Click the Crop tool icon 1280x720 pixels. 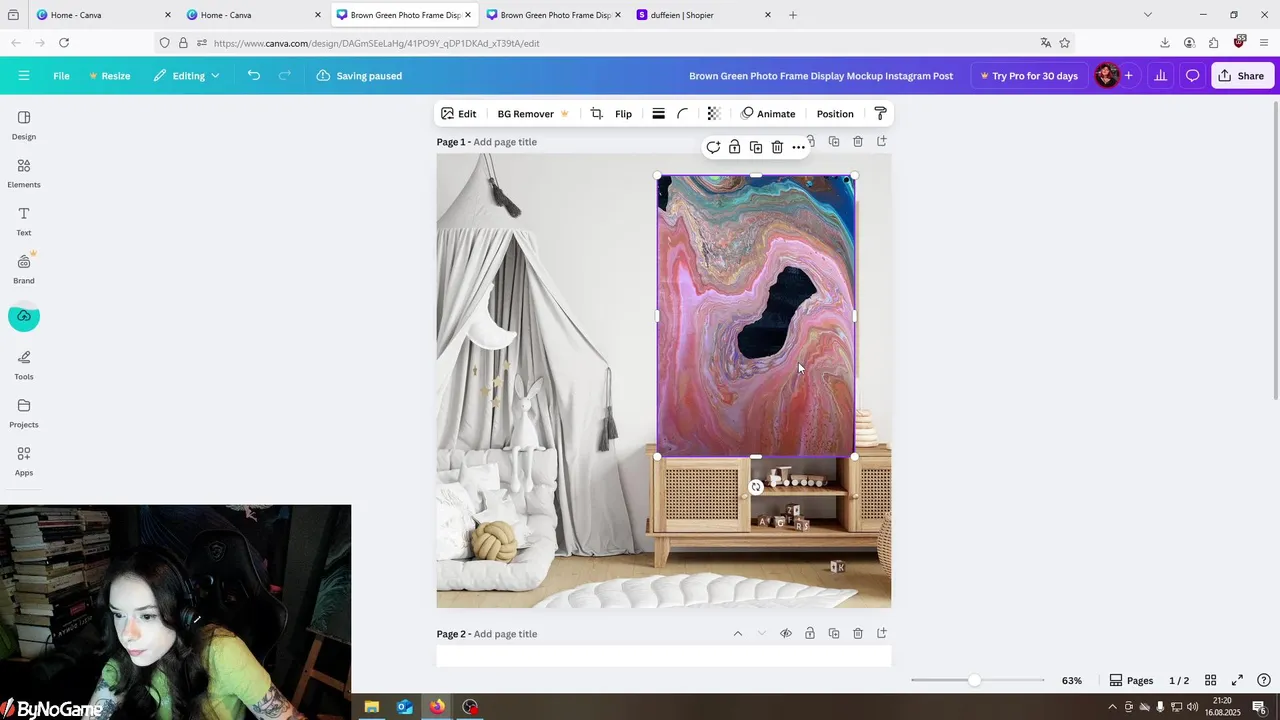click(x=596, y=114)
